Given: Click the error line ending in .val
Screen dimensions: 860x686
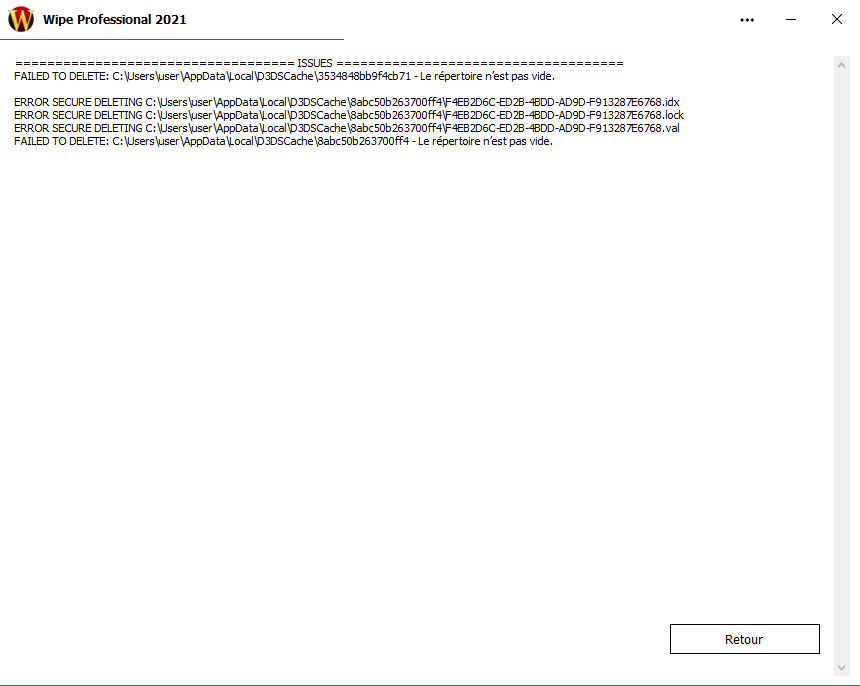Looking at the screenshot, I should (x=347, y=128).
